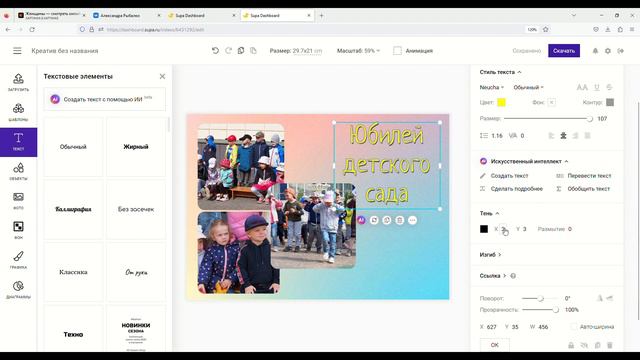Switch to the Женщины browser tab
This screenshot has width=640, height=360.
(x=51, y=16)
